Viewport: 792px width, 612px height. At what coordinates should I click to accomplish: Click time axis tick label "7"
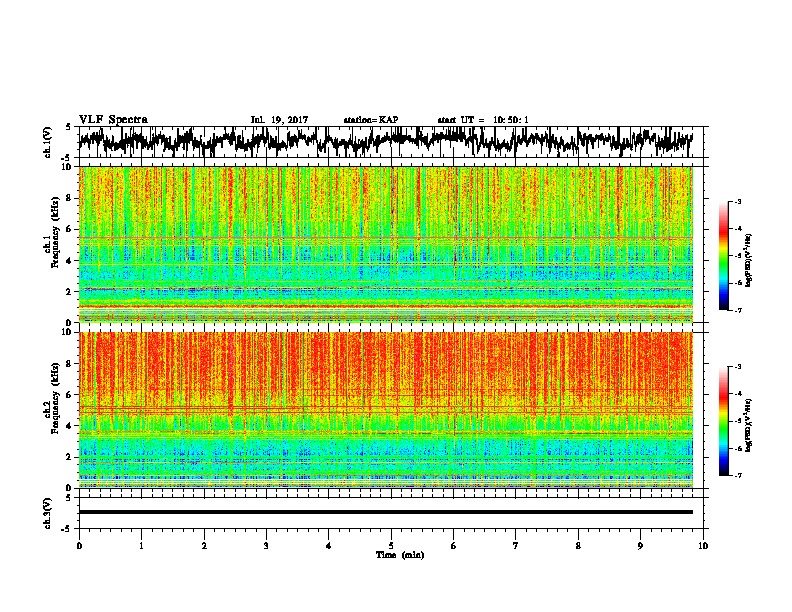pos(516,546)
